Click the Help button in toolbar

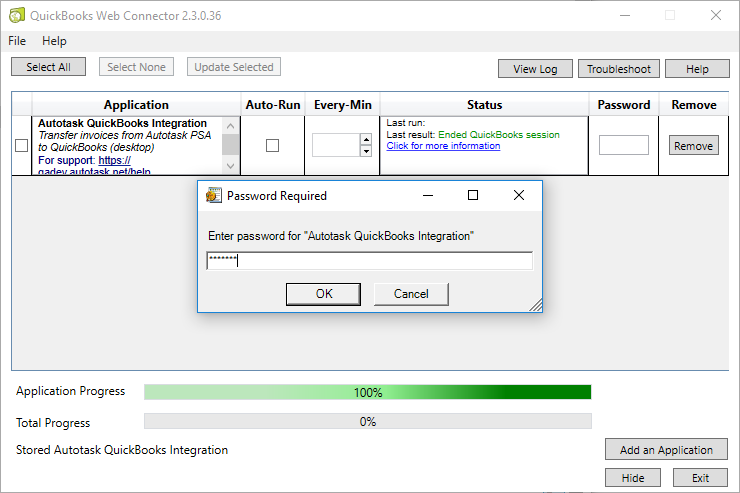tap(697, 69)
